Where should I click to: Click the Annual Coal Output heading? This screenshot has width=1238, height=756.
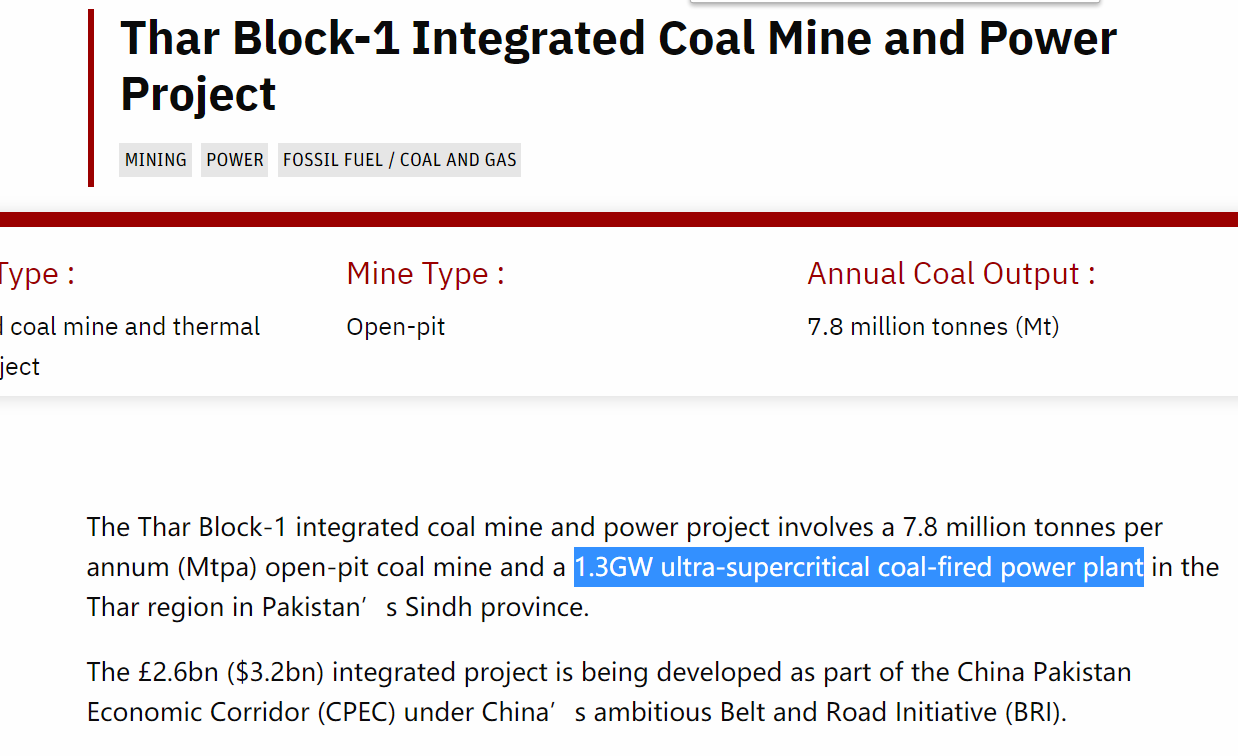pyautogui.click(x=951, y=273)
